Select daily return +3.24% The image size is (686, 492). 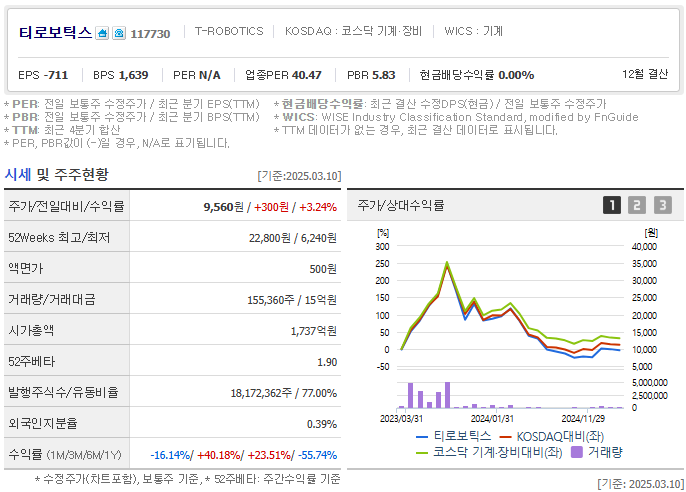(x=318, y=207)
